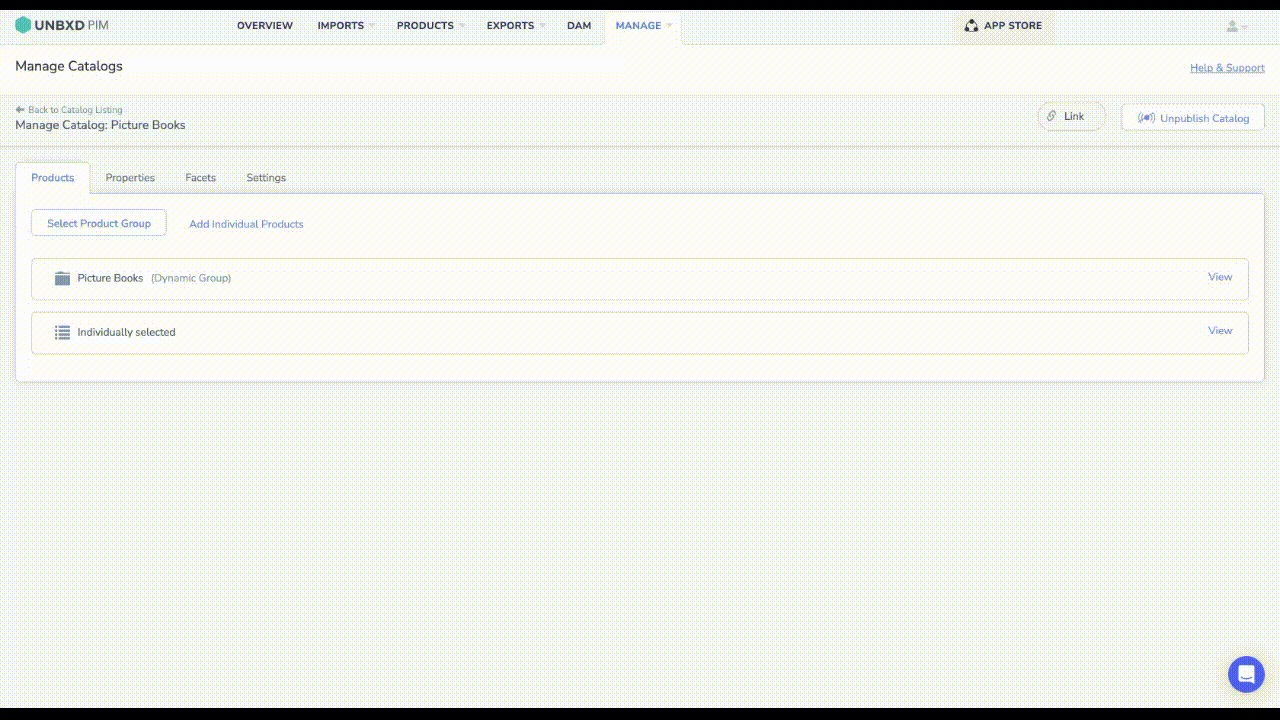Click the UNBXD PIM logo
Screen dimensions: 1280x720
pos(62,25)
